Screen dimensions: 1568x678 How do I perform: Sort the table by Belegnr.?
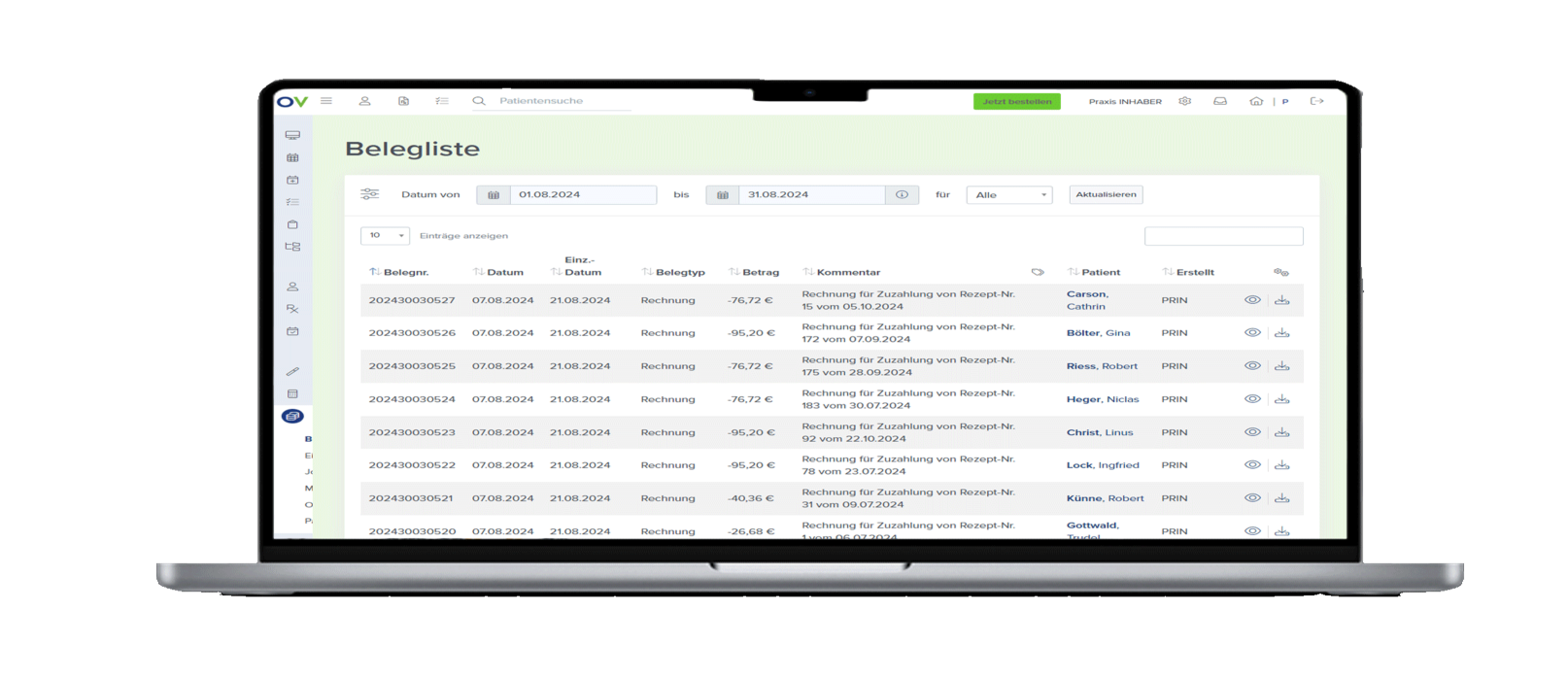[398, 272]
